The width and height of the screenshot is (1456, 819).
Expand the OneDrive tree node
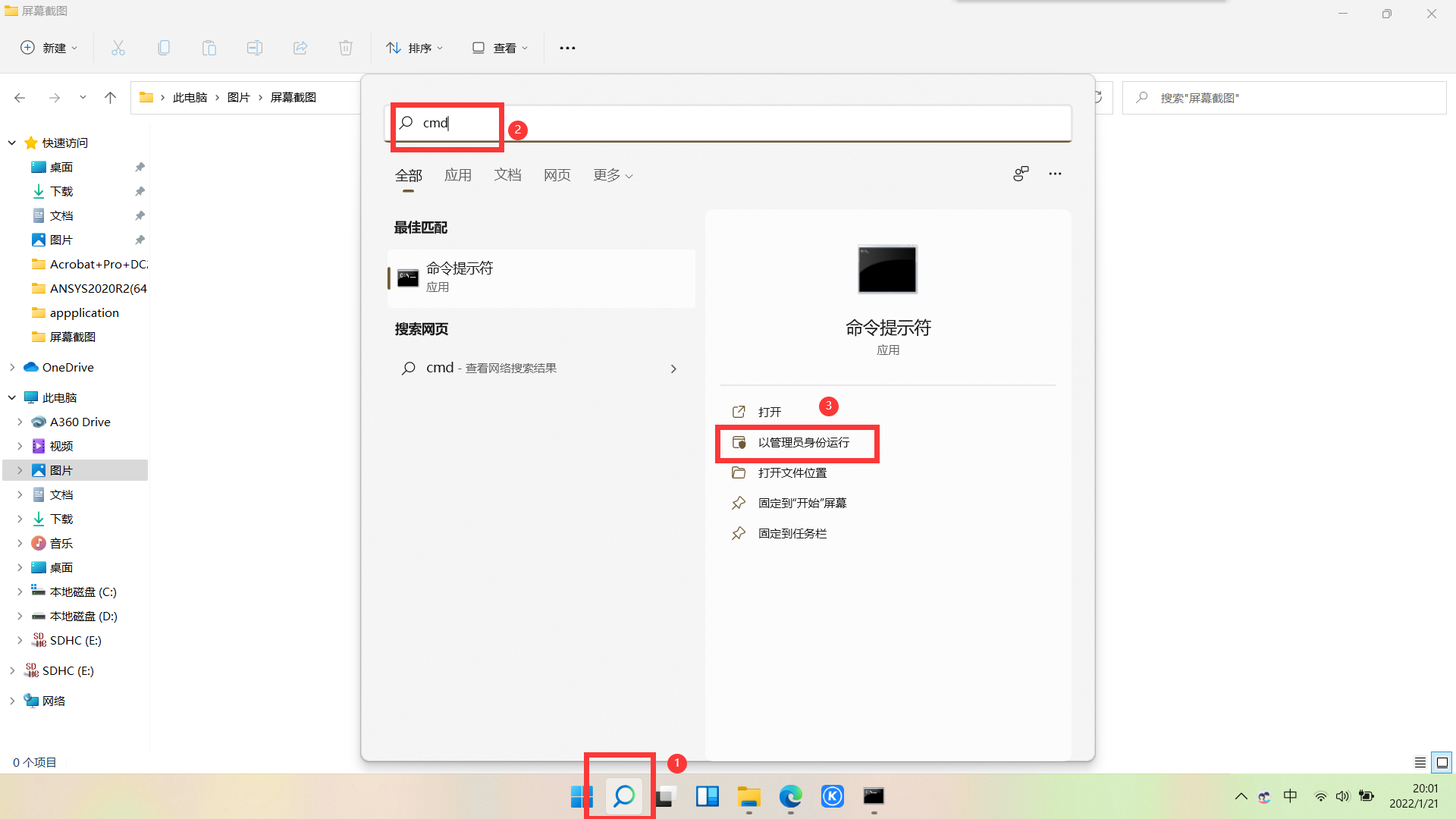[x=12, y=367]
